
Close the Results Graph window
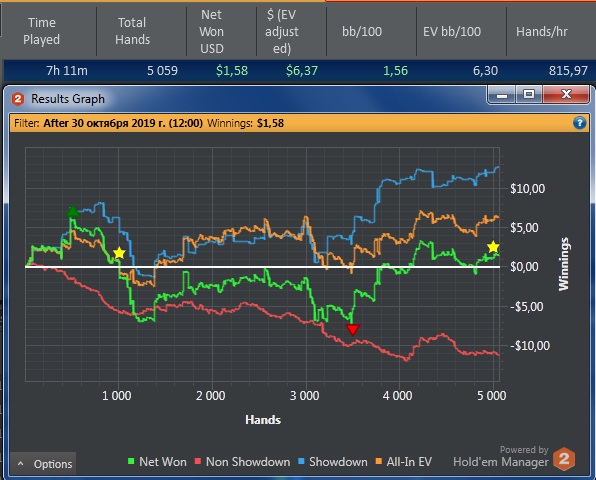[566, 95]
